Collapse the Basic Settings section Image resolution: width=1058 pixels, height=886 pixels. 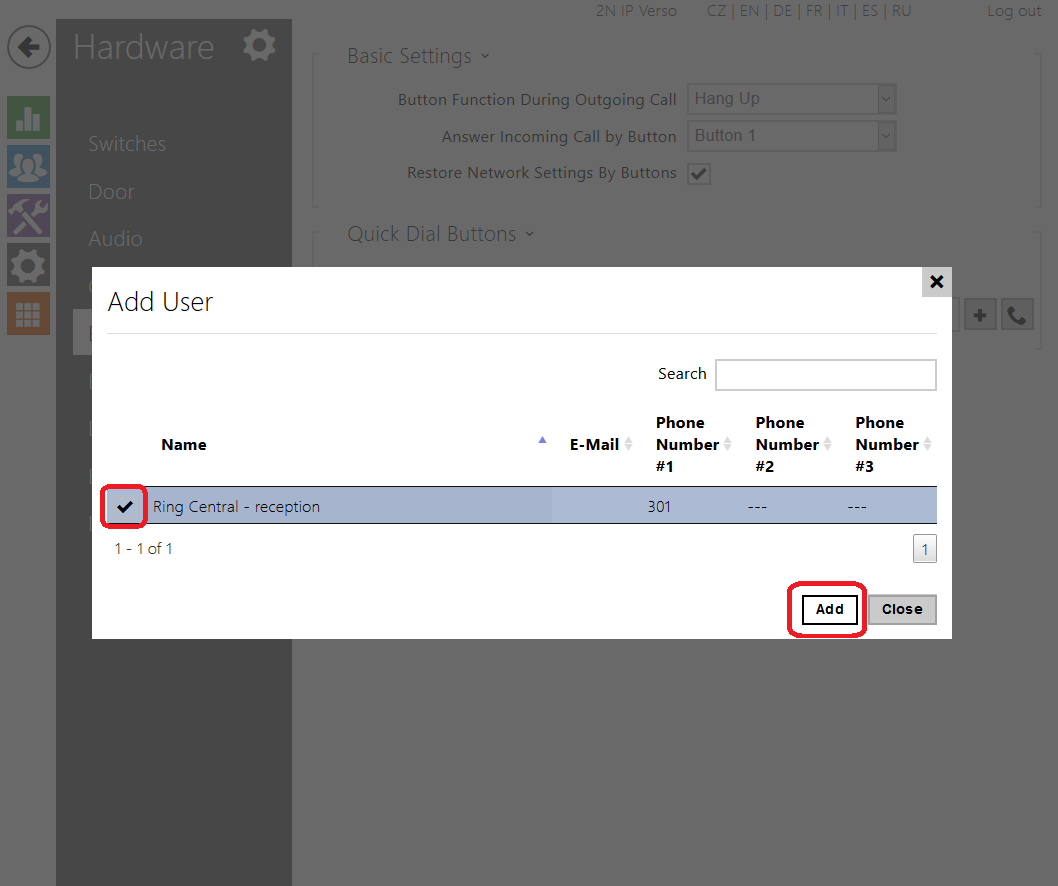pos(418,56)
